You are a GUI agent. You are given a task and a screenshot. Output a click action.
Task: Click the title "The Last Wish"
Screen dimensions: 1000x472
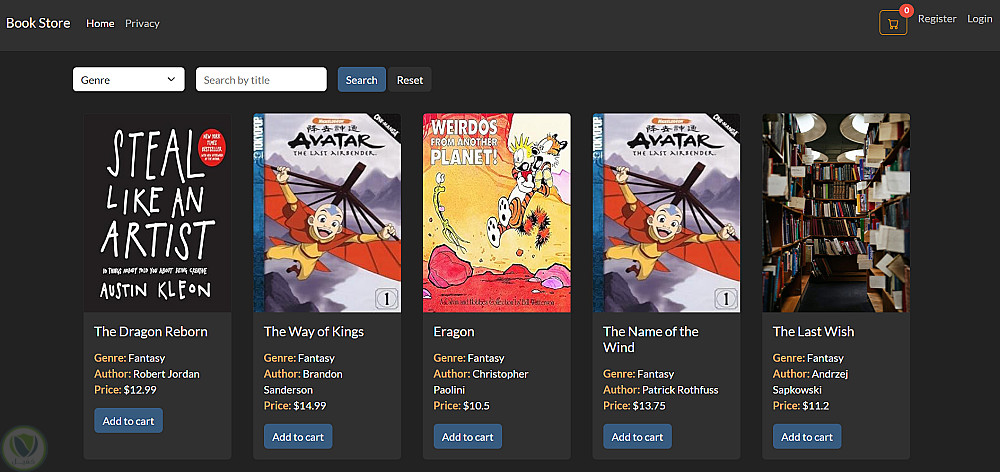(813, 332)
